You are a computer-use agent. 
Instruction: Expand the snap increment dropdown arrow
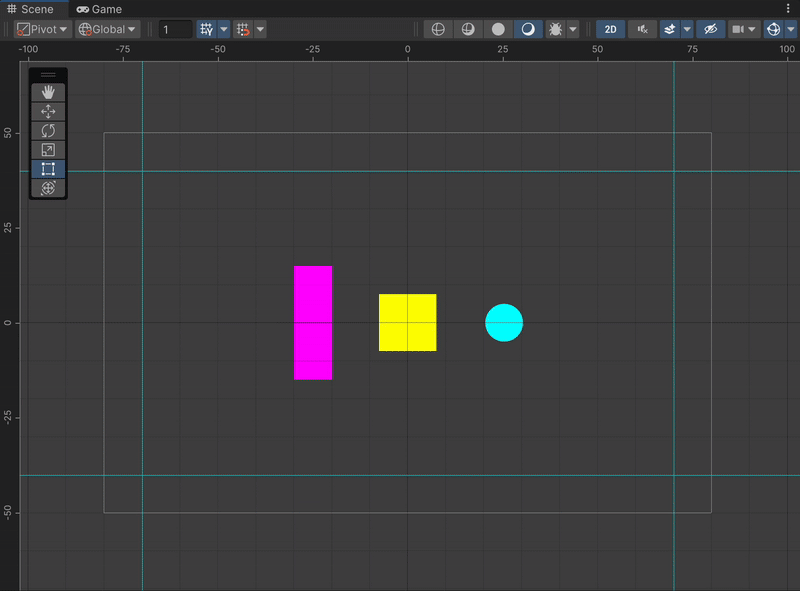tap(260, 30)
